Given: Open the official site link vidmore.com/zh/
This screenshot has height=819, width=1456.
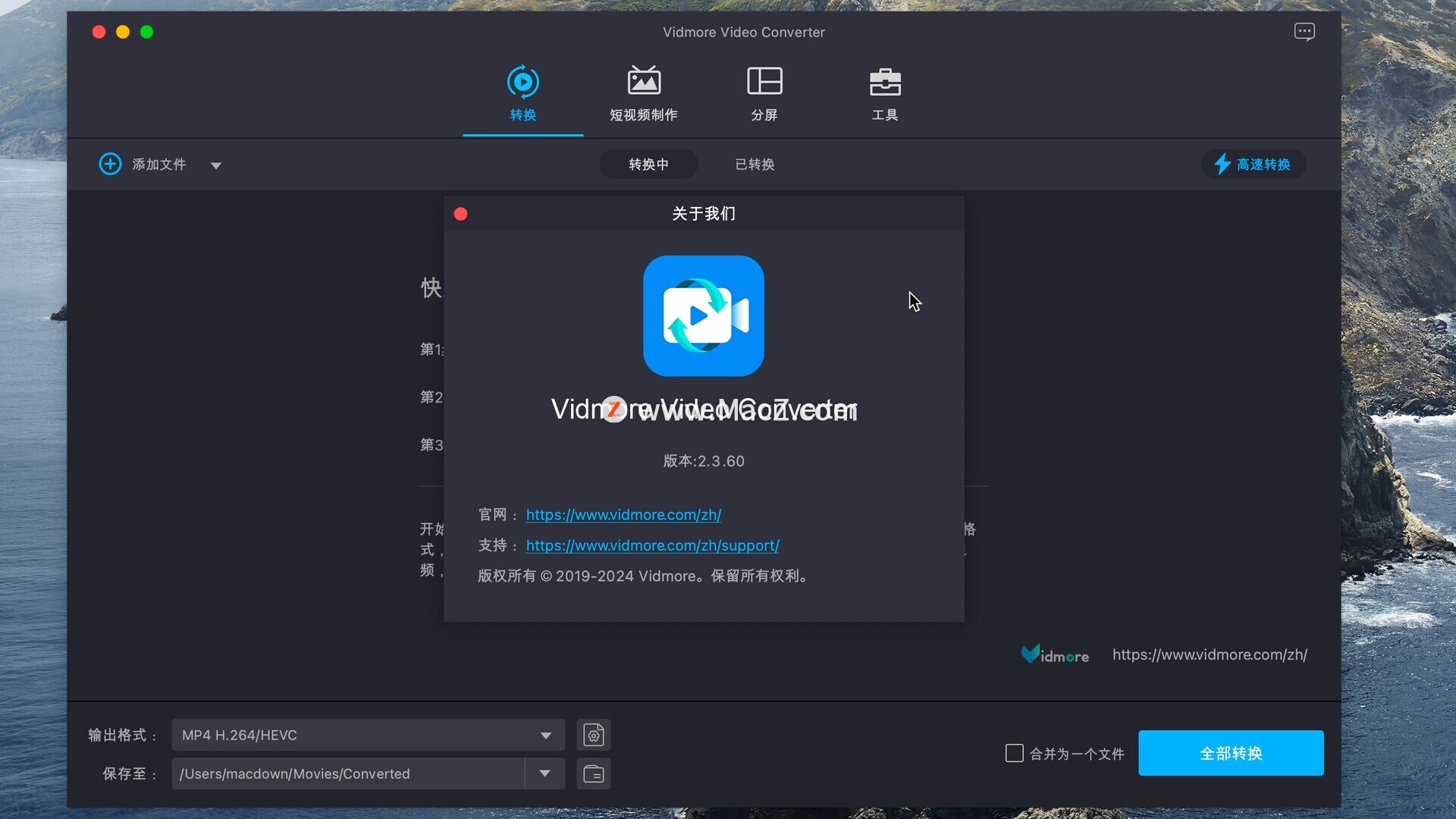Looking at the screenshot, I should [x=623, y=515].
